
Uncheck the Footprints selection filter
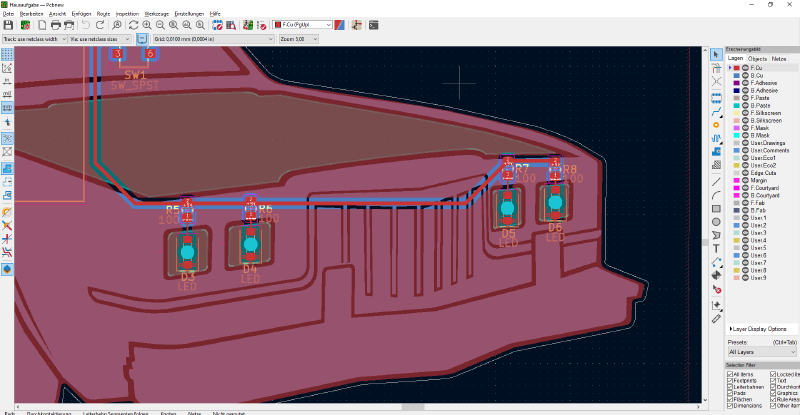730,381
